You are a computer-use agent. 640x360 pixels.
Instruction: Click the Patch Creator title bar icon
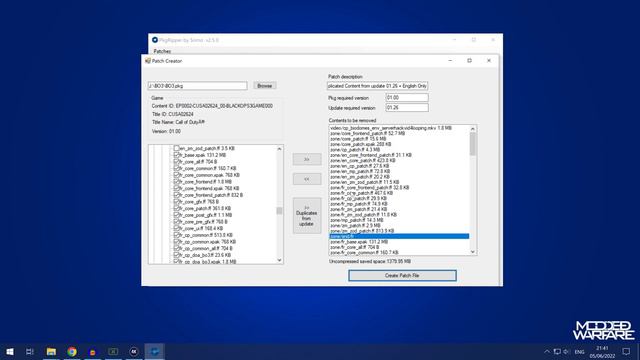click(x=148, y=61)
